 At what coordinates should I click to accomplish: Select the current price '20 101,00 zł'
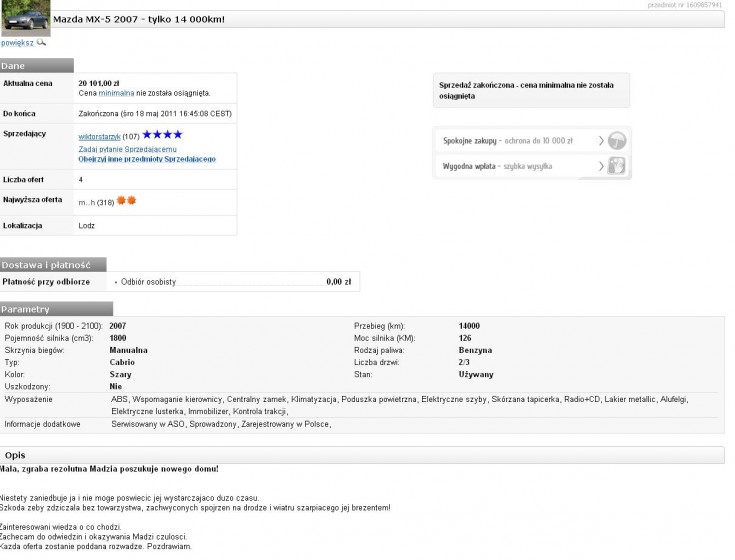[99, 83]
